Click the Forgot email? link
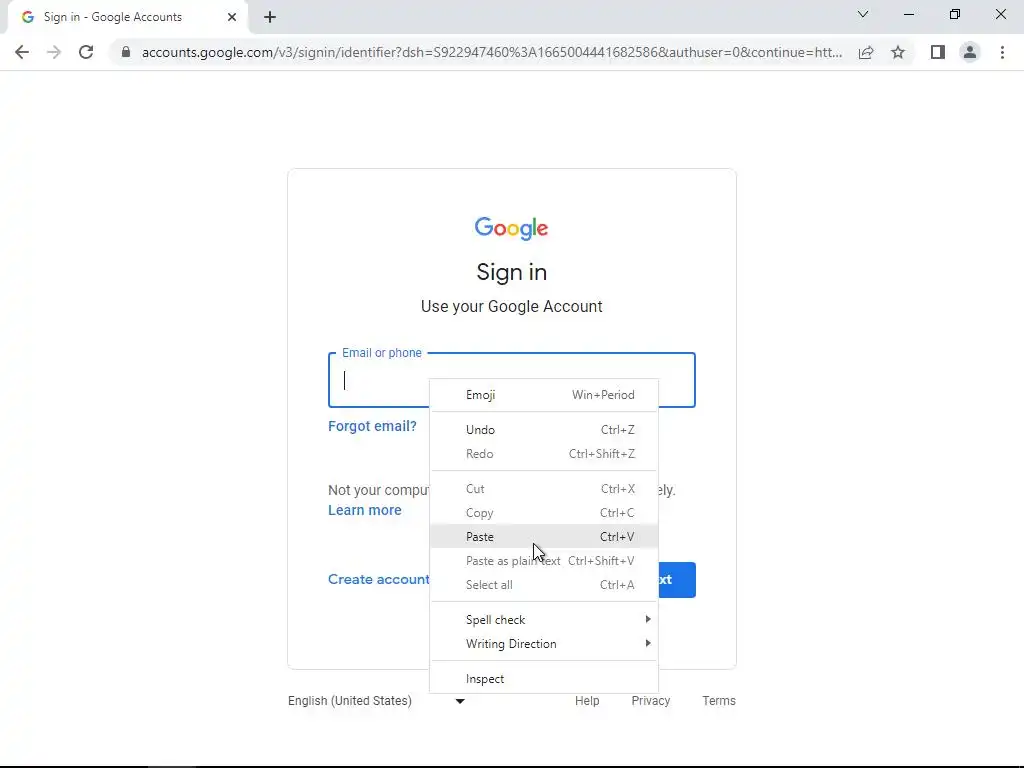The width and height of the screenshot is (1024, 768). 372,426
